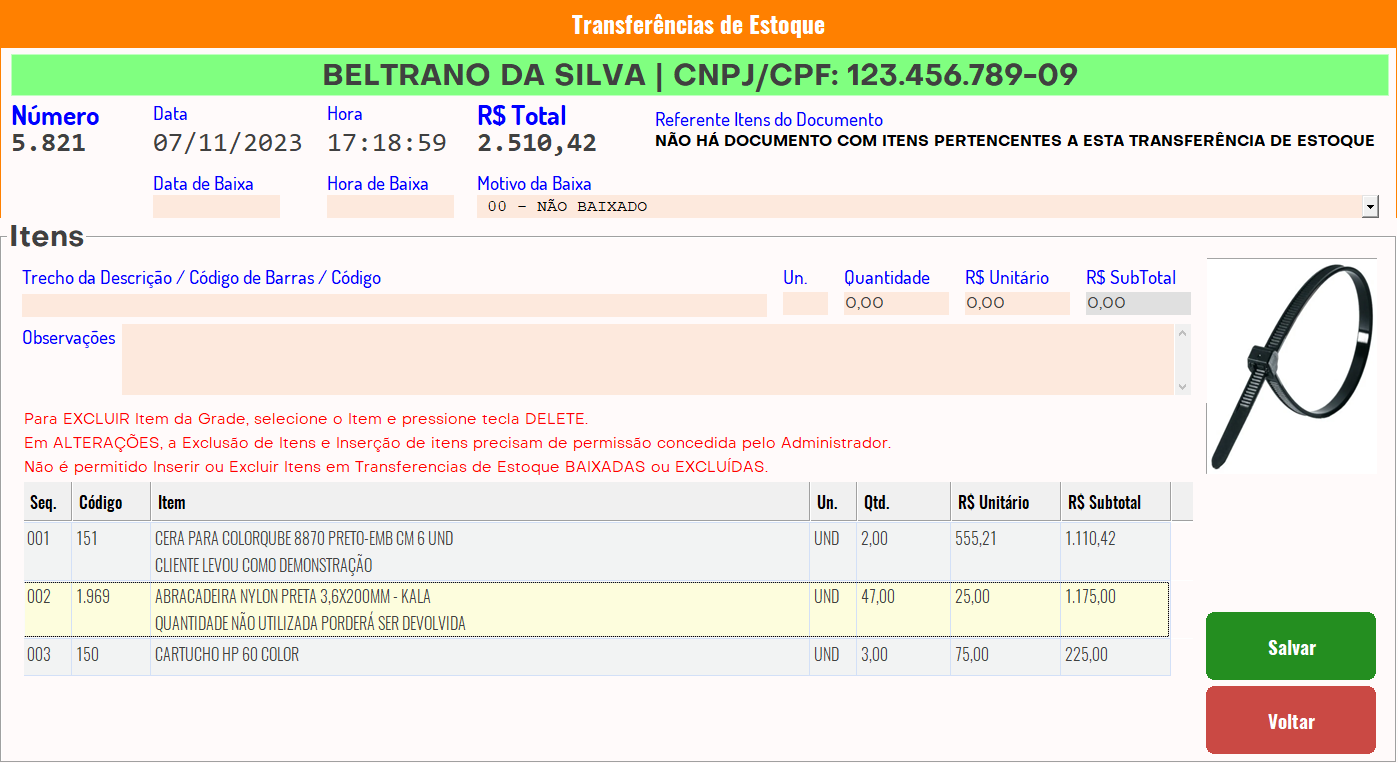Image resolution: width=1398 pixels, height=764 pixels.
Task: Click the time value 17:18:59
Action: (x=387, y=143)
